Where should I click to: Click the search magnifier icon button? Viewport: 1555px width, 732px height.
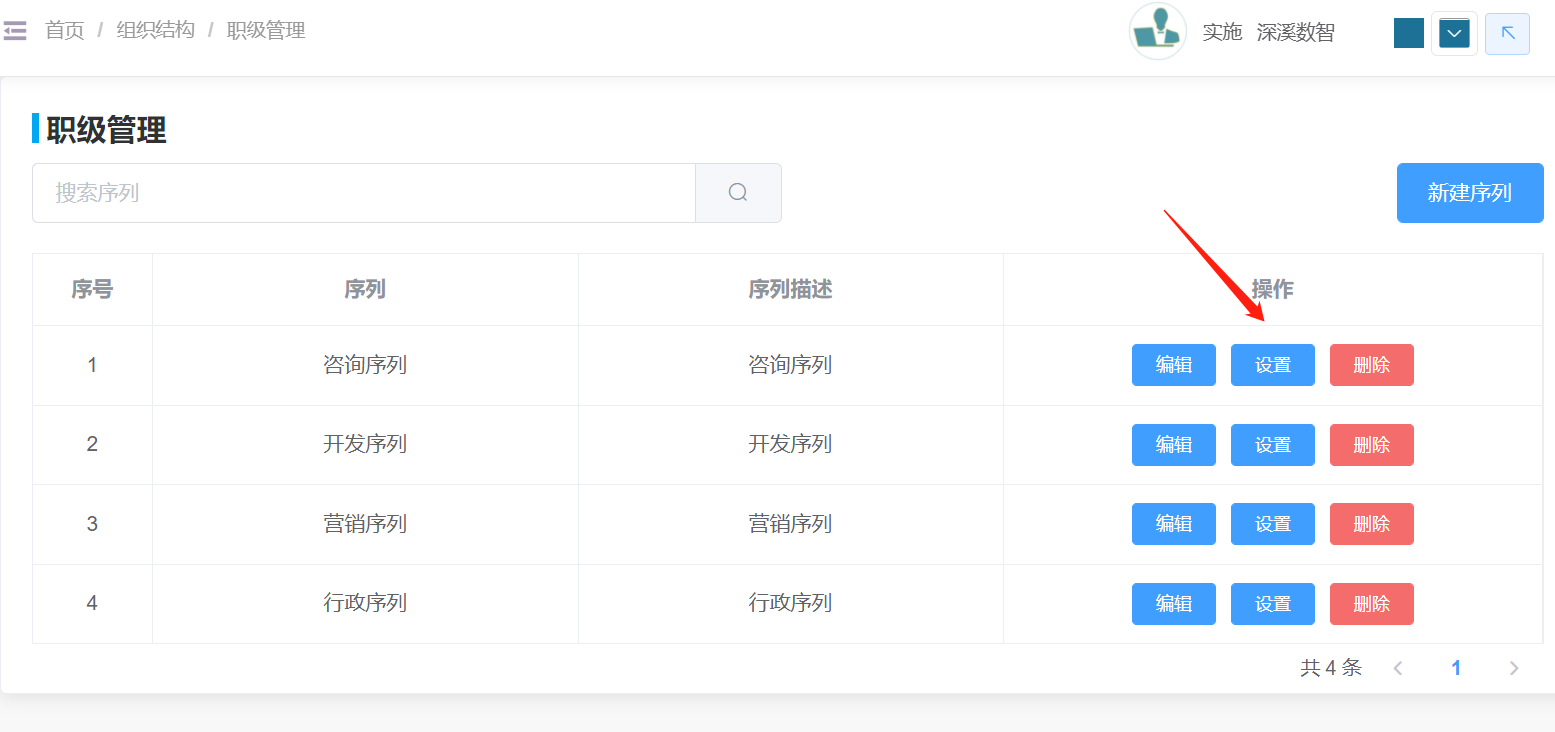coord(738,193)
